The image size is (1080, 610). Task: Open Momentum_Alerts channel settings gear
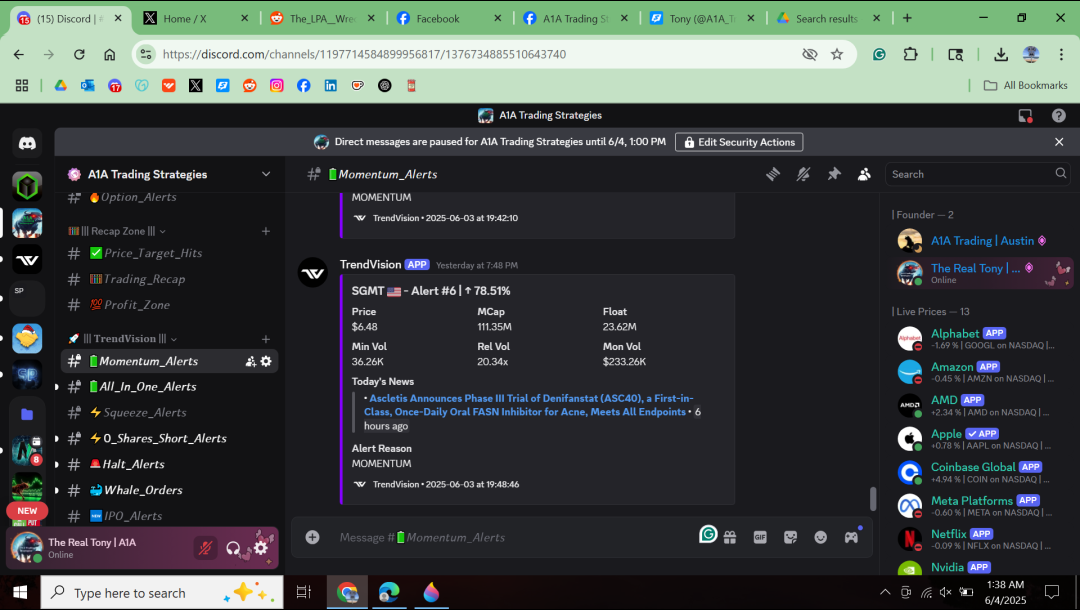[x=266, y=361]
